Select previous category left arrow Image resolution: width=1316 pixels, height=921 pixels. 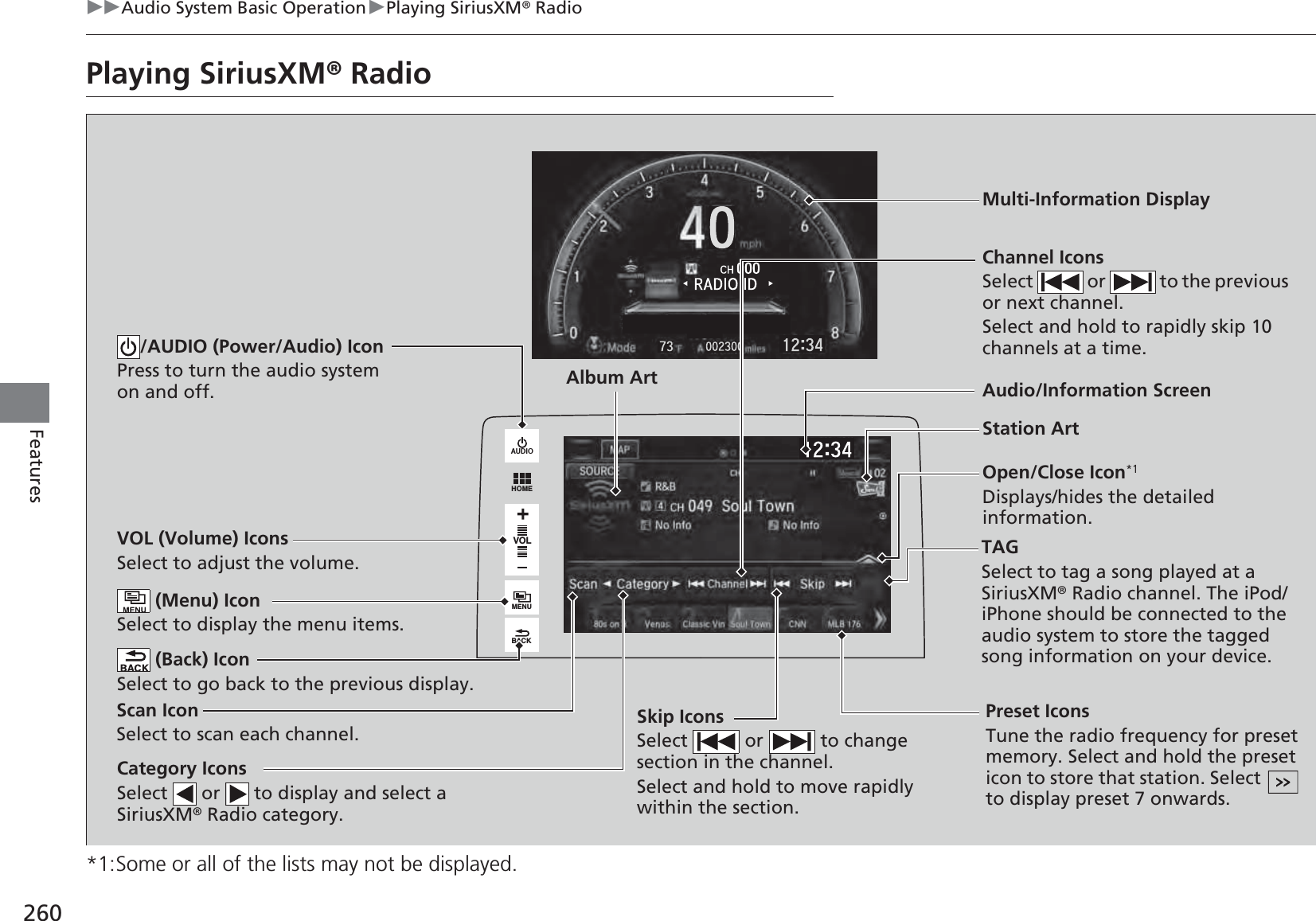click(x=607, y=583)
